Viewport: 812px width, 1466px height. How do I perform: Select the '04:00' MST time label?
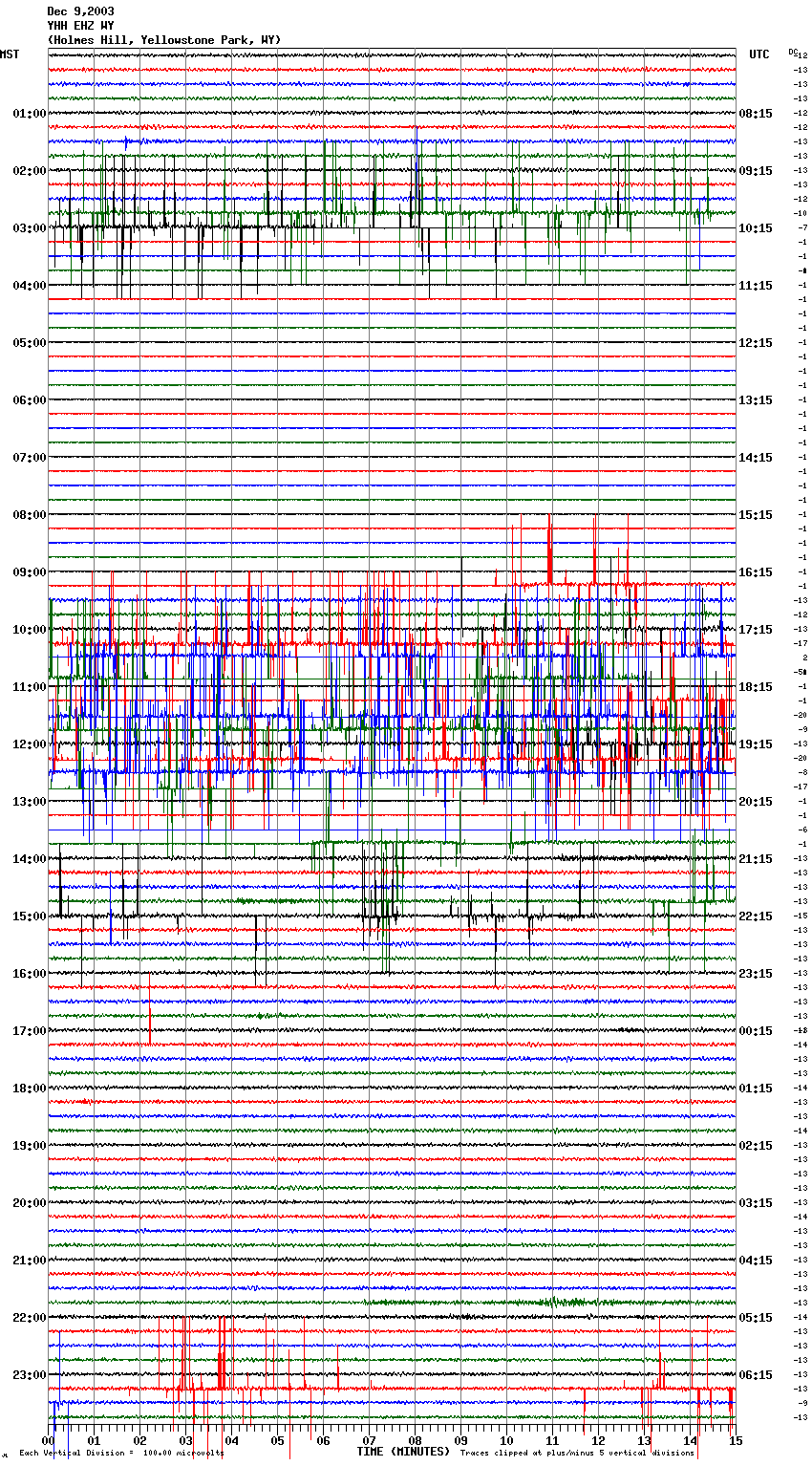30,286
